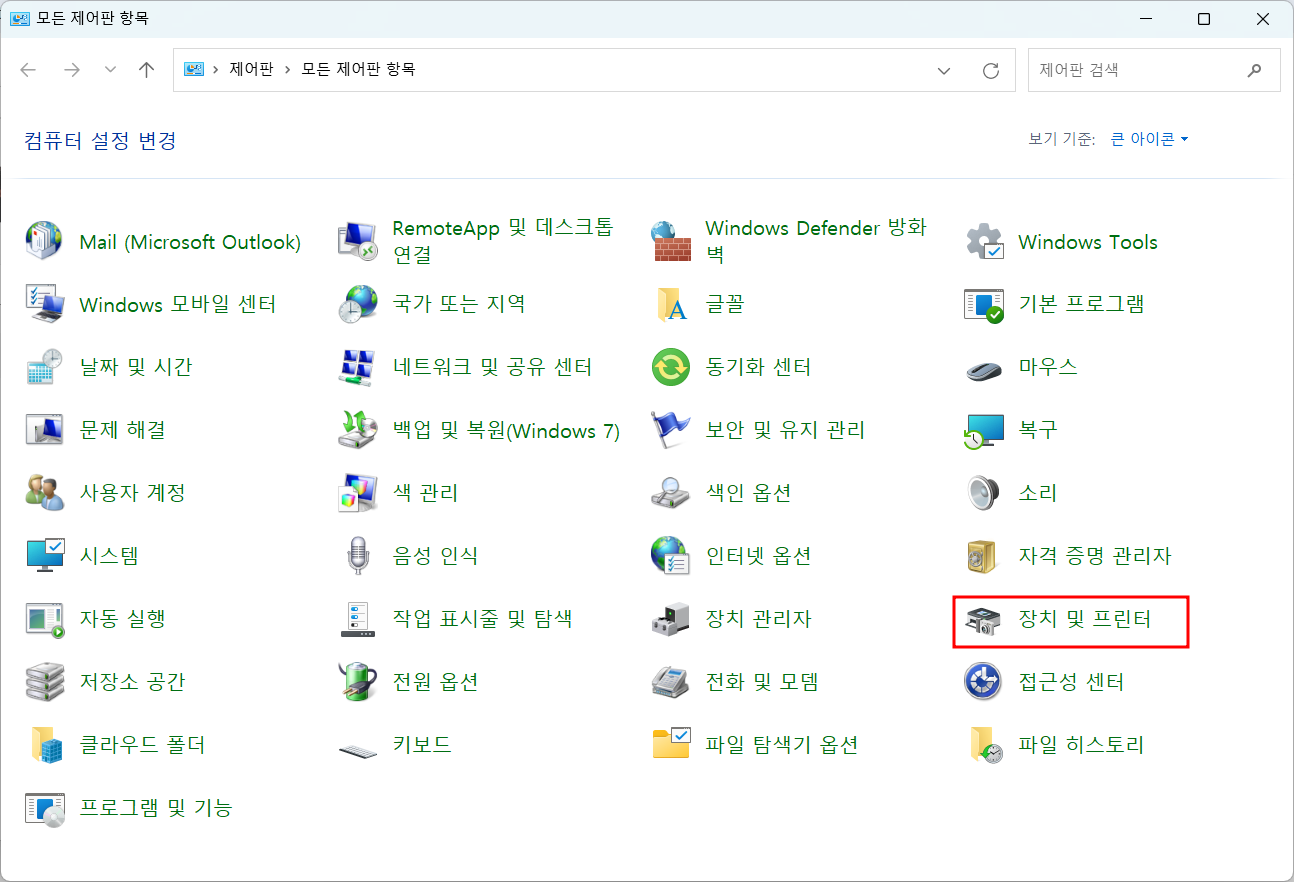Open the 파일 탐색기 옵션 folder icon

coord(671,745)
